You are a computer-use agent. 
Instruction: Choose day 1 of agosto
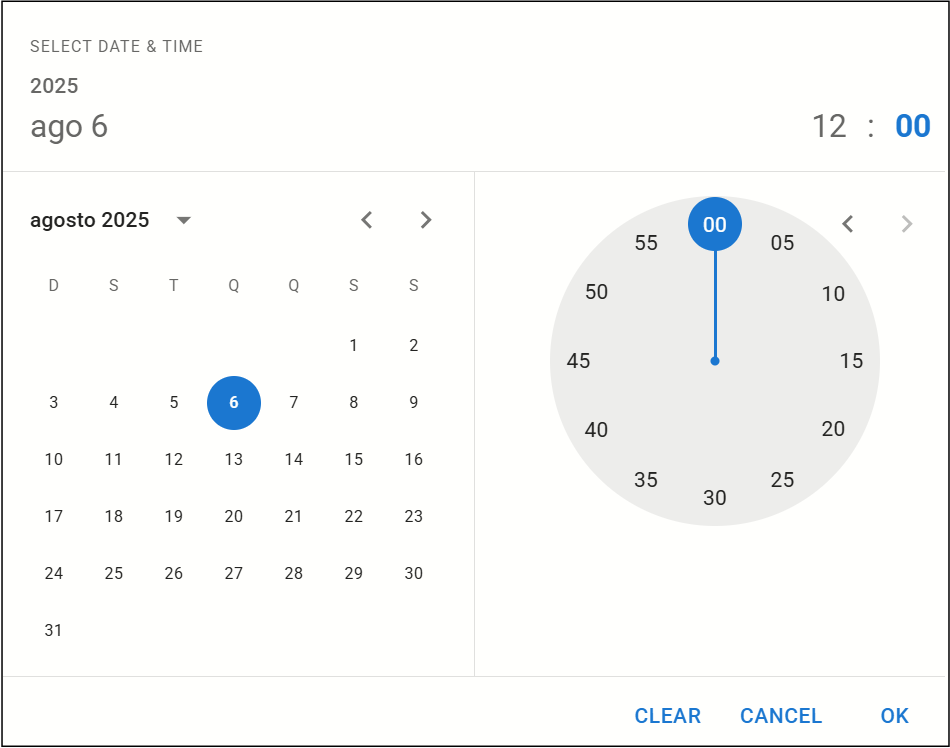click(x=354, y=346)
